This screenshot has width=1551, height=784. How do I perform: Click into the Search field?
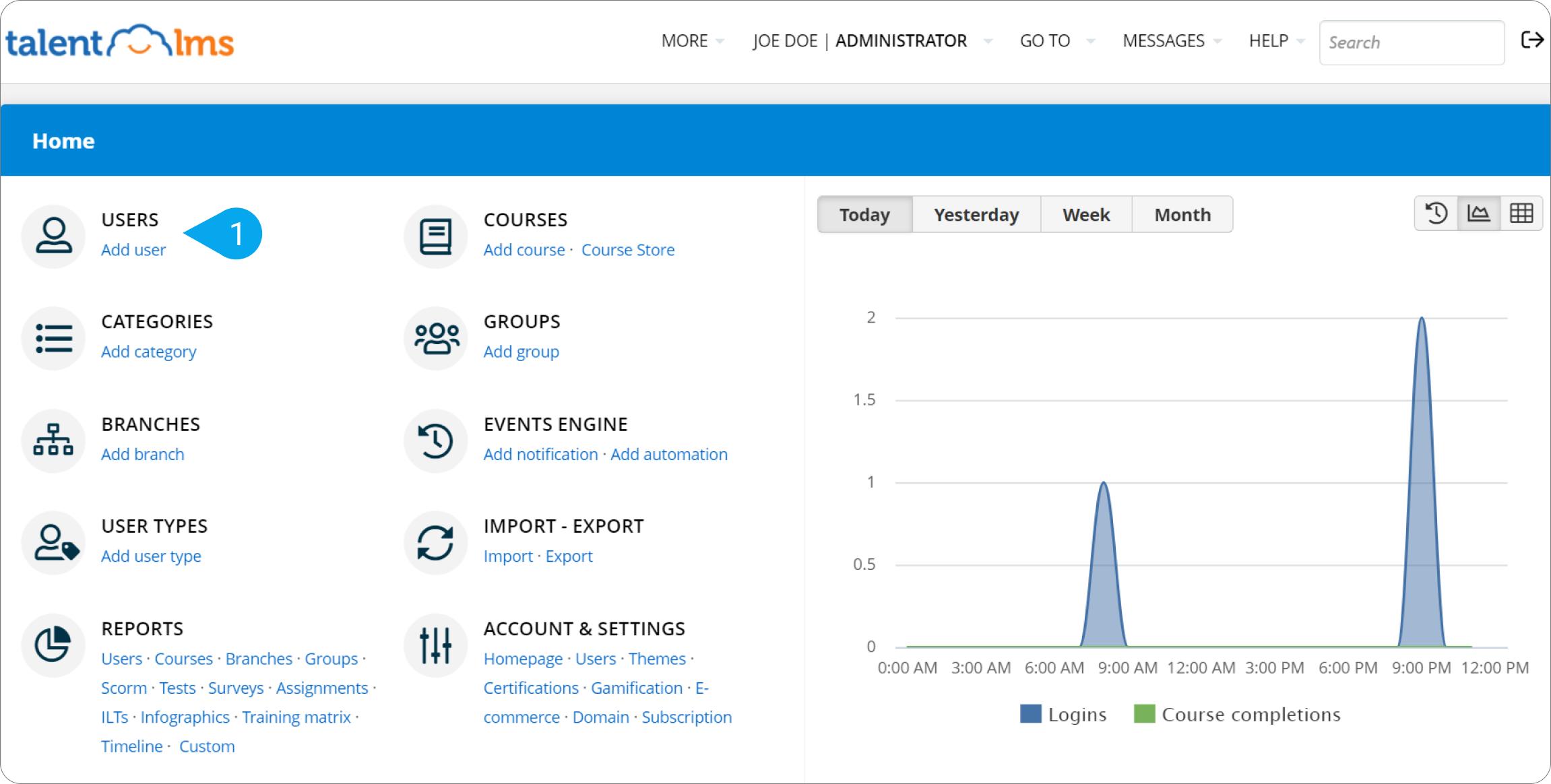1412,42
